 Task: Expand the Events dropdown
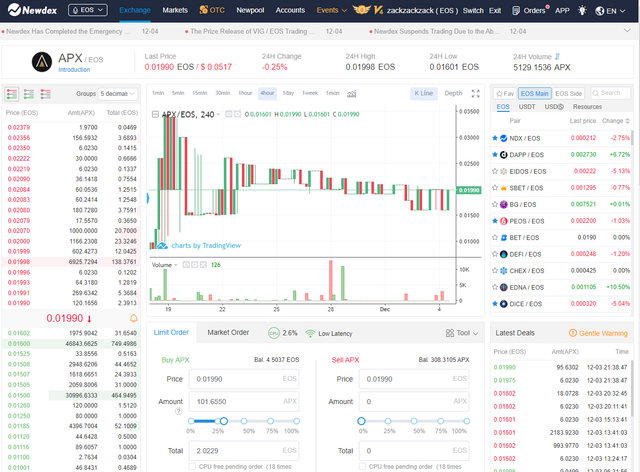pos(331,10)
